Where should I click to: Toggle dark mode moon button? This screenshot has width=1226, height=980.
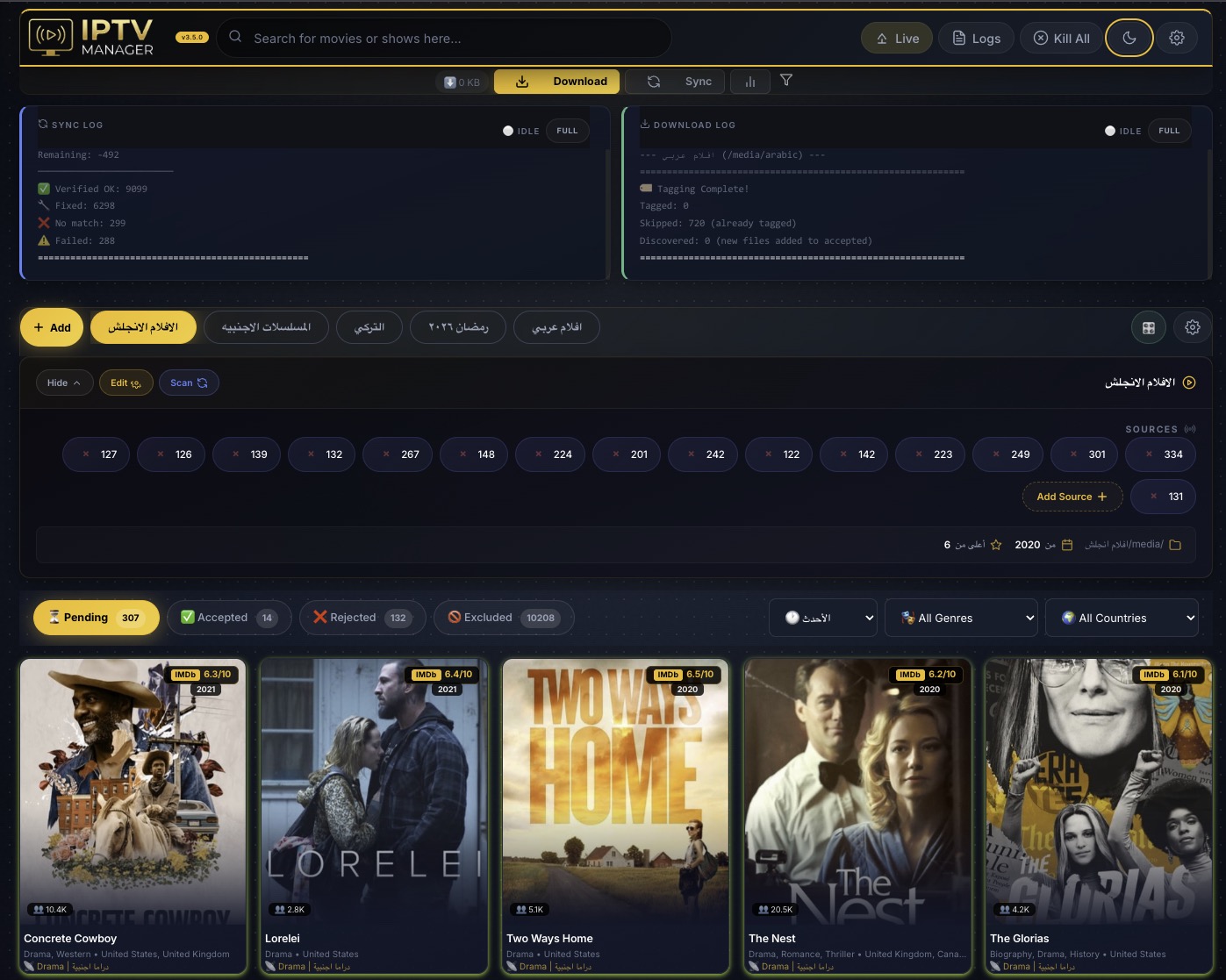tap(1129, 38)
